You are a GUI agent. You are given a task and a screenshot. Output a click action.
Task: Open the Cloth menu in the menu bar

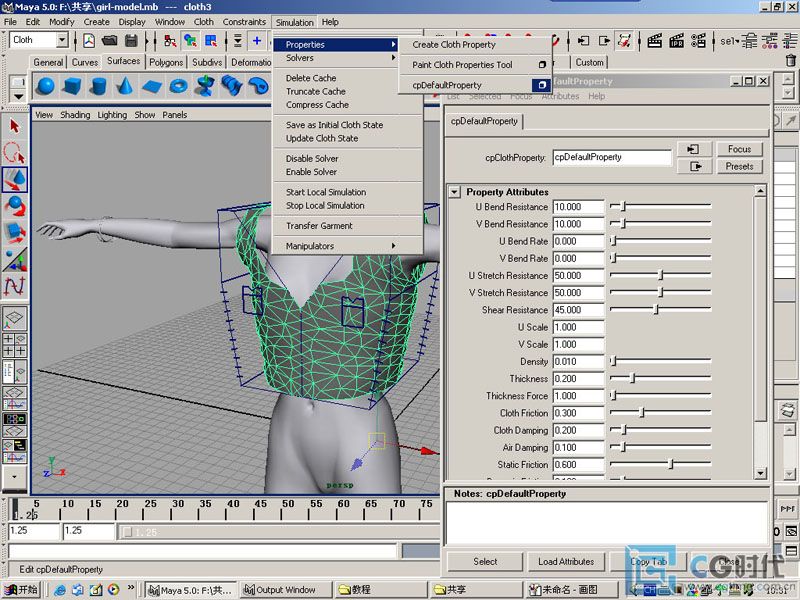click(204, 22)
